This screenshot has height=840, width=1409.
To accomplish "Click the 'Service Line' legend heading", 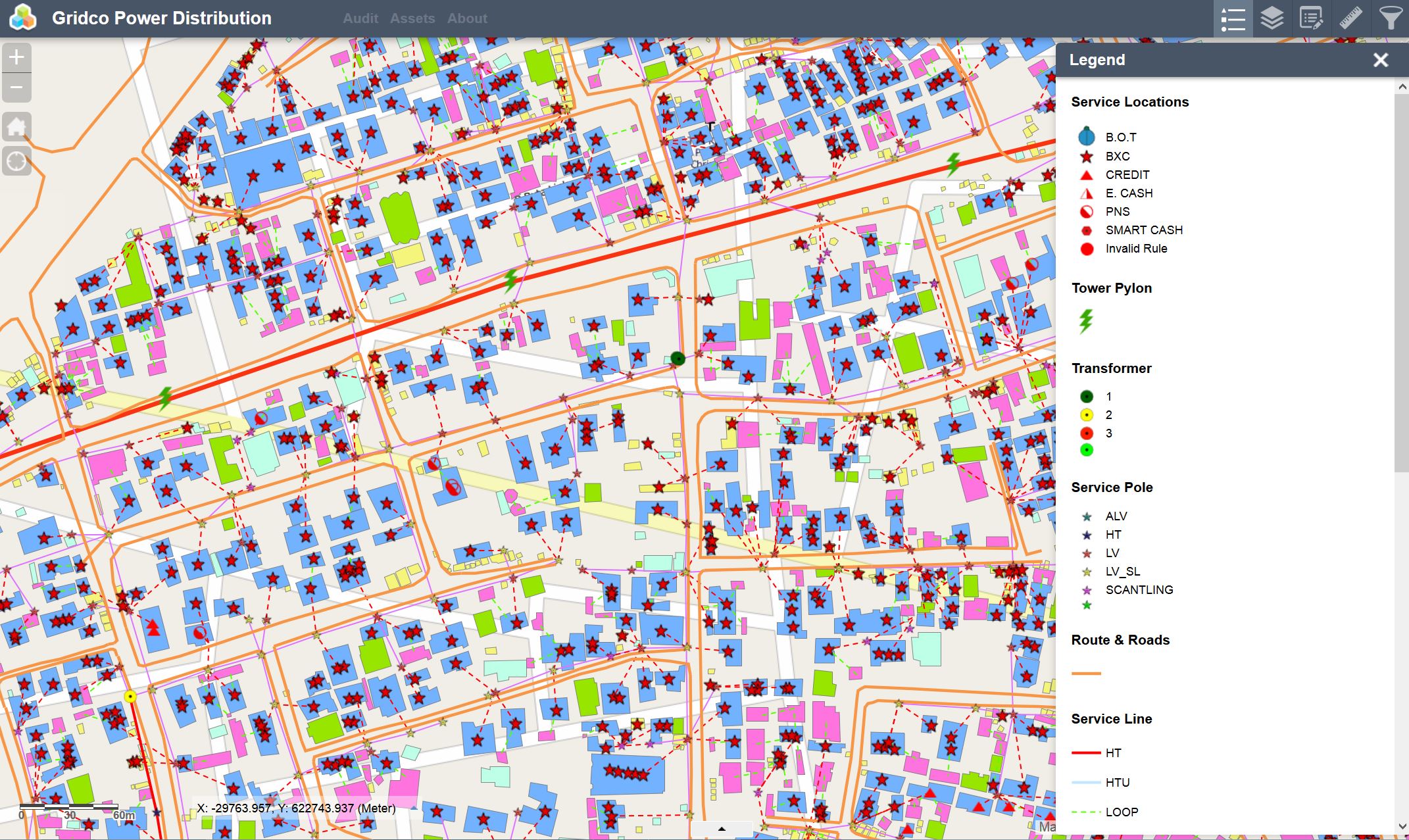I will [1111, 719].
